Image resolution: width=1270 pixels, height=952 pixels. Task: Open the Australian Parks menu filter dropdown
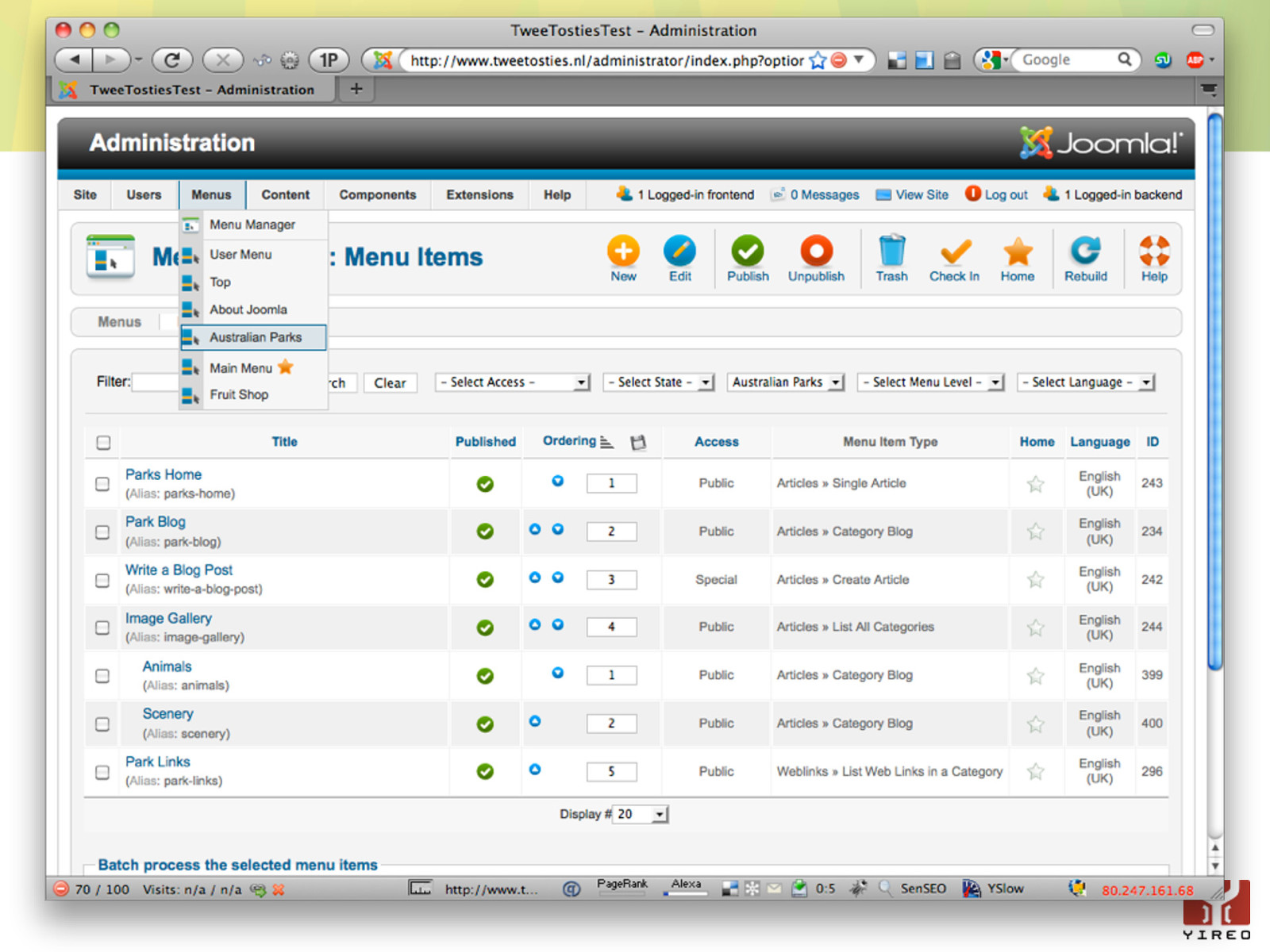(785, 382)
